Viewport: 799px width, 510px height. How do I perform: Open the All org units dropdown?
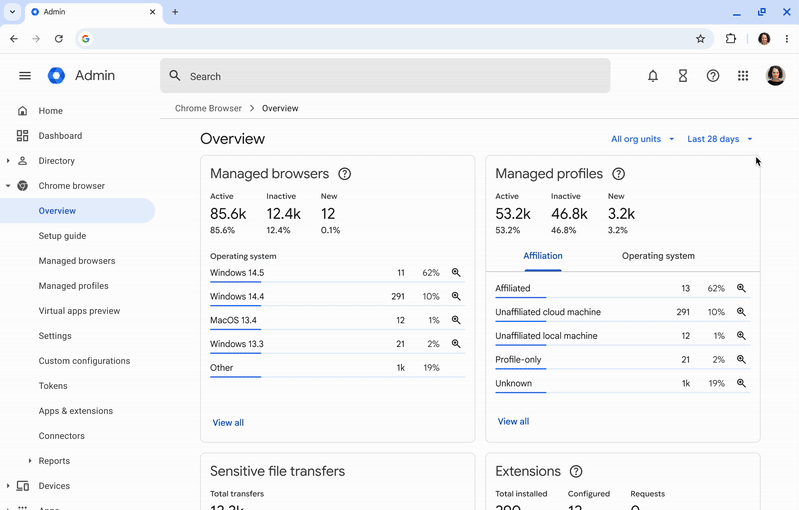(642, 139)
